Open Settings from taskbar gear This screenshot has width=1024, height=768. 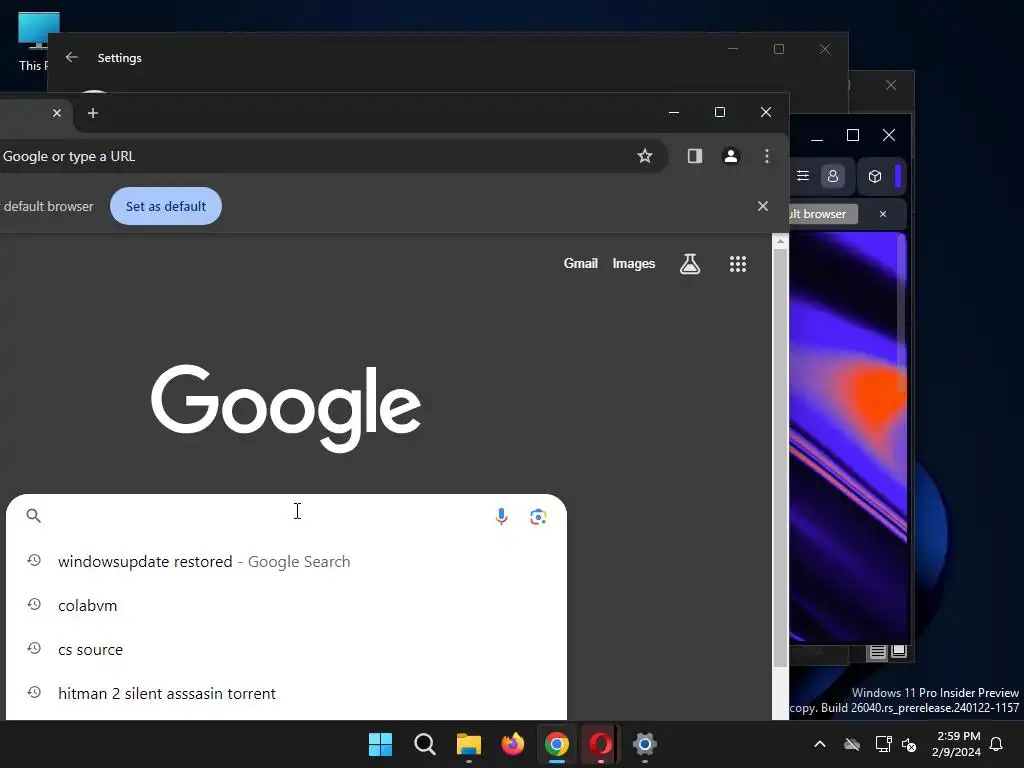point(645,744)
